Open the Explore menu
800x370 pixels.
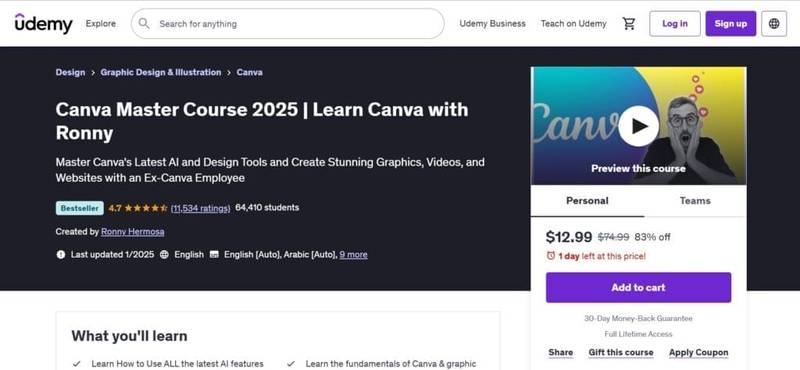coord(101,23)
